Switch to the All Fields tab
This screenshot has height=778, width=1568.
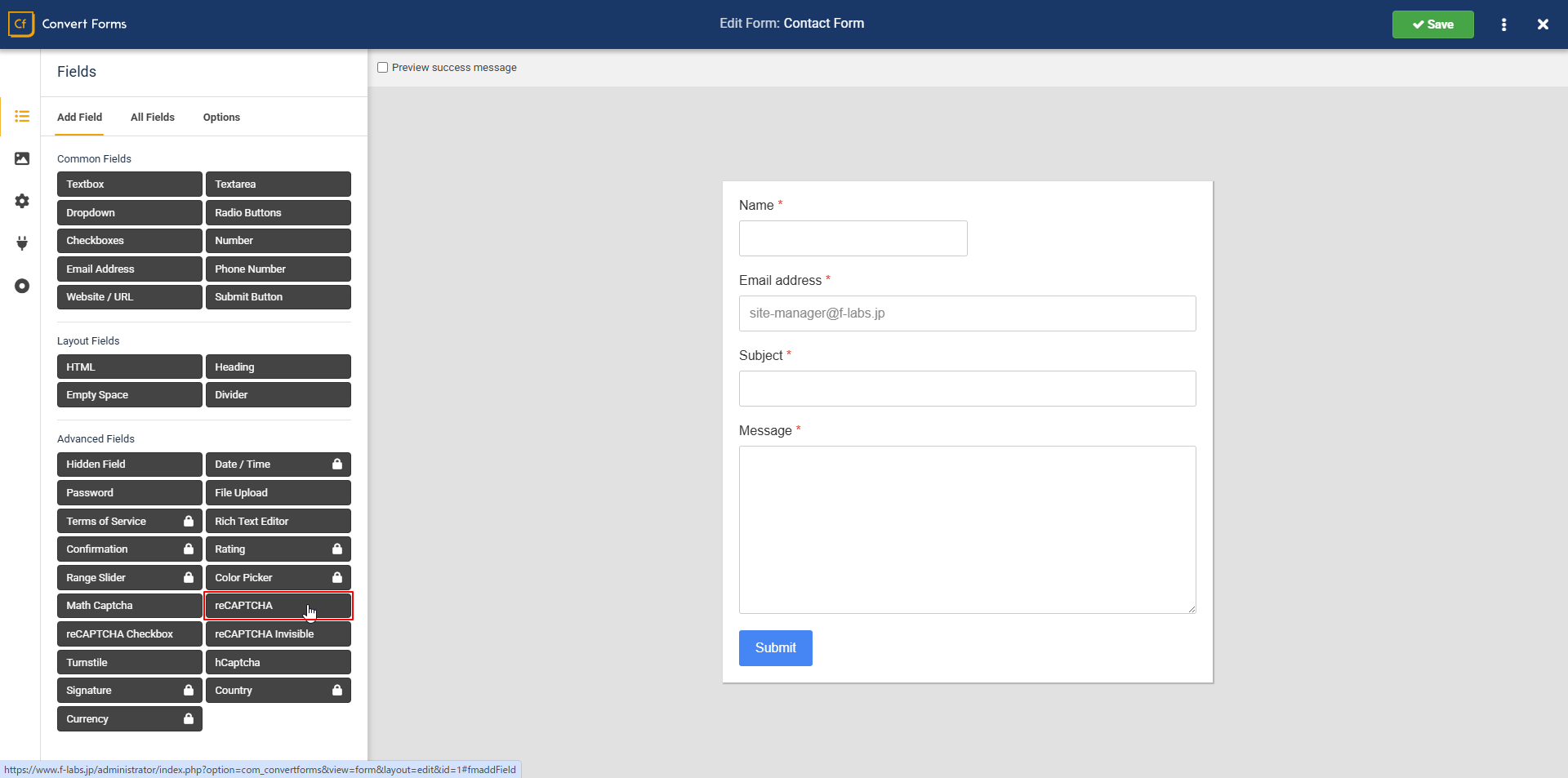tap(152, 118)
